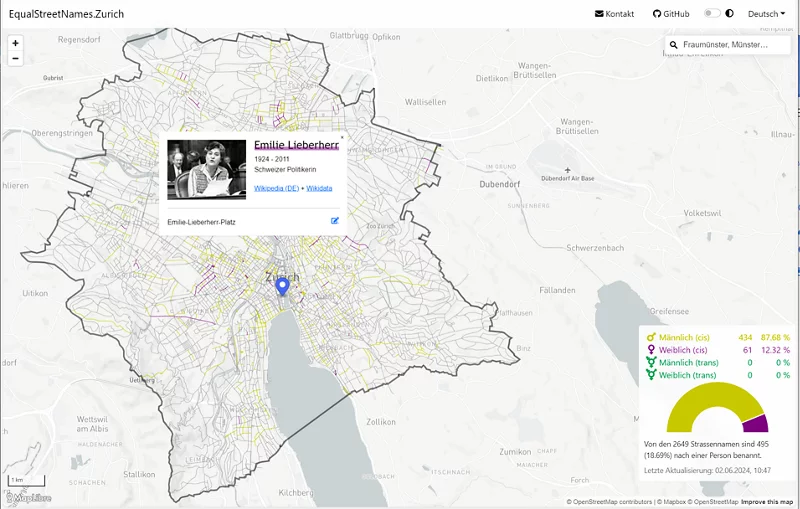Open the Kontakt mail link
800x509 pixels.
click(x=614, y=14)
